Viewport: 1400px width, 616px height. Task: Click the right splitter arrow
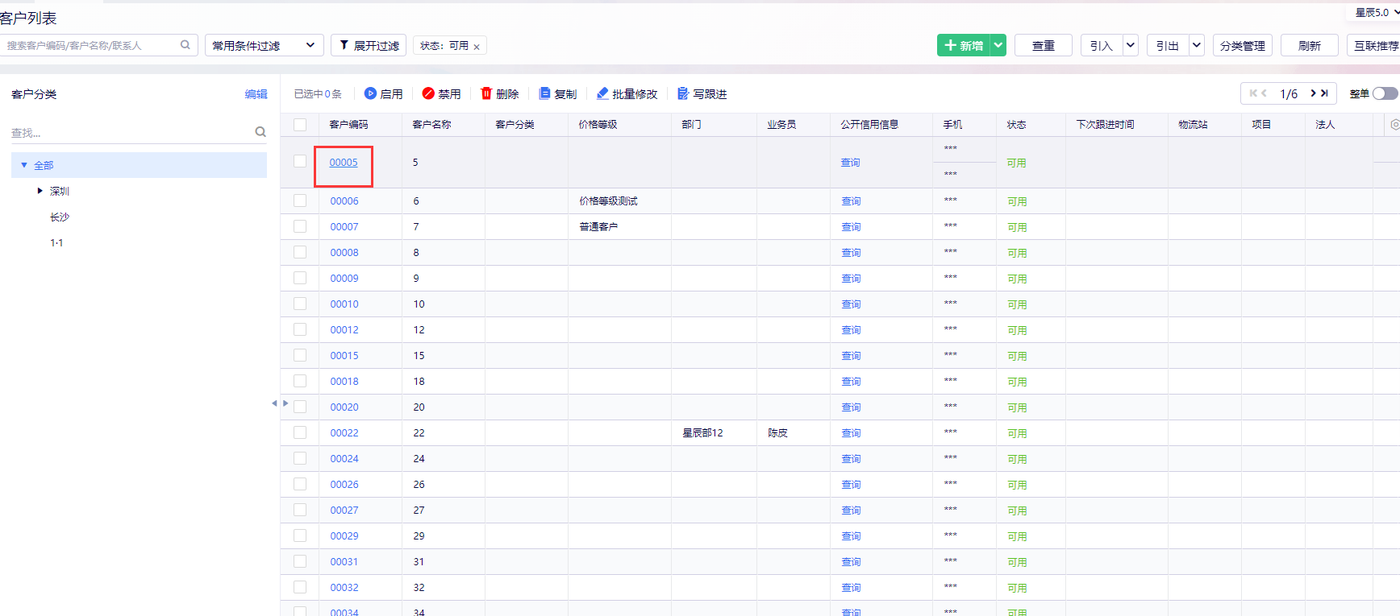click(285, 403)
